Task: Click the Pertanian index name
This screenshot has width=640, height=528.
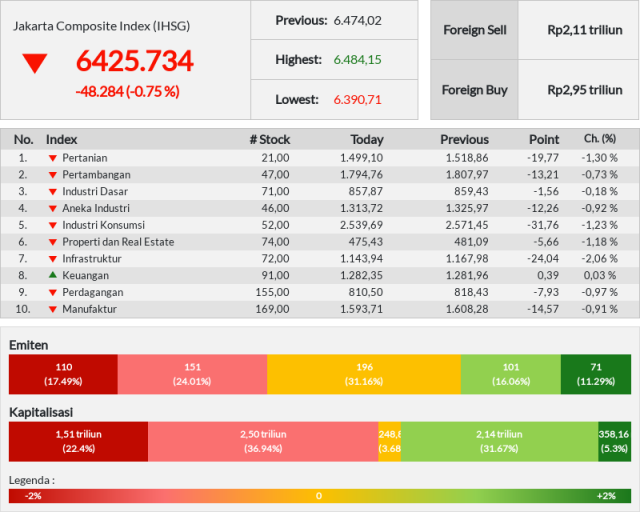Action: coord(84,158)
